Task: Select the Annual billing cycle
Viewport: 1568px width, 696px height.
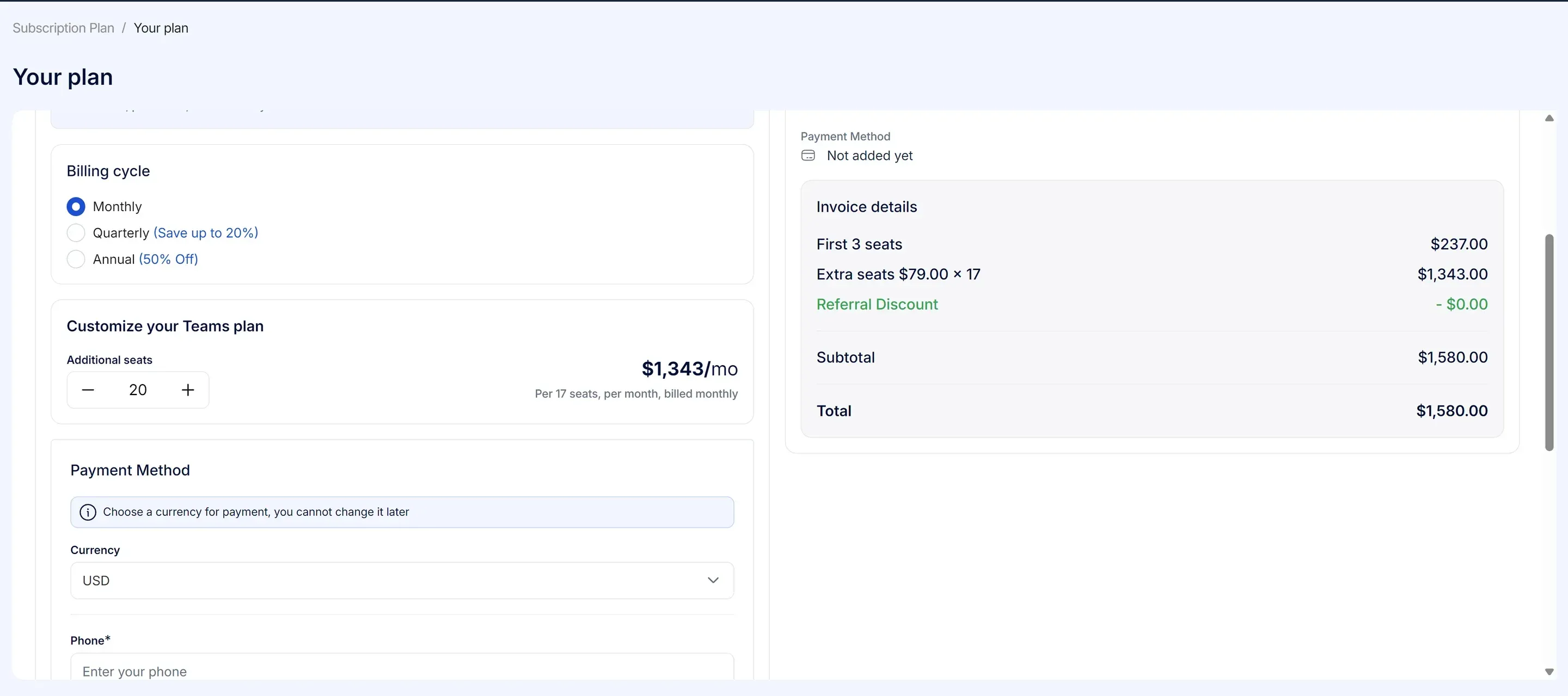Action: tap(76, 259)
